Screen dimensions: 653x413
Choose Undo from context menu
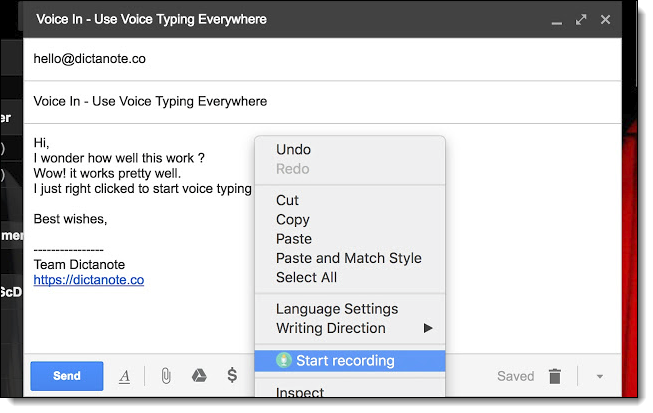350,149
